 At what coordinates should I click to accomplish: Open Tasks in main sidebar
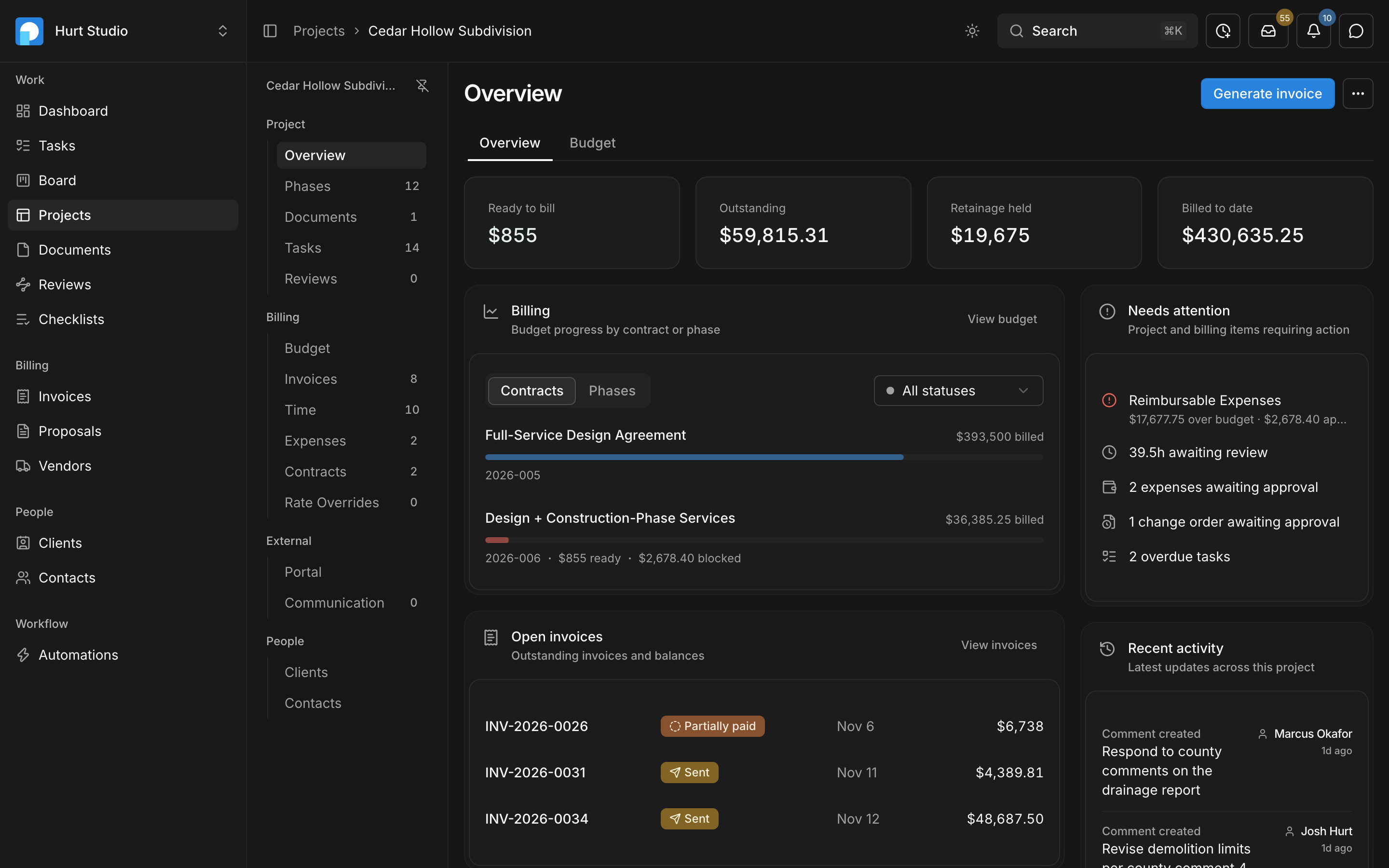click(x=123, y=146)
